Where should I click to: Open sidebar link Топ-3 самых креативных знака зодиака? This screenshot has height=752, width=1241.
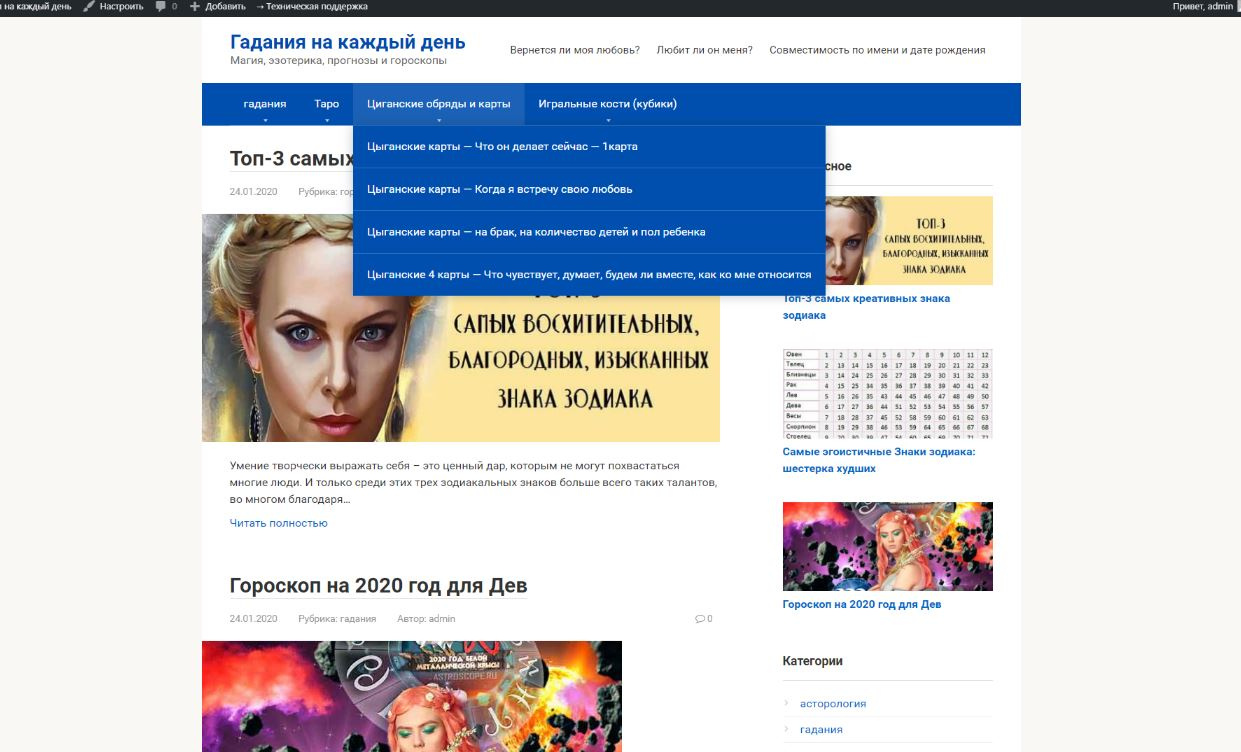[x=866, y=307]
